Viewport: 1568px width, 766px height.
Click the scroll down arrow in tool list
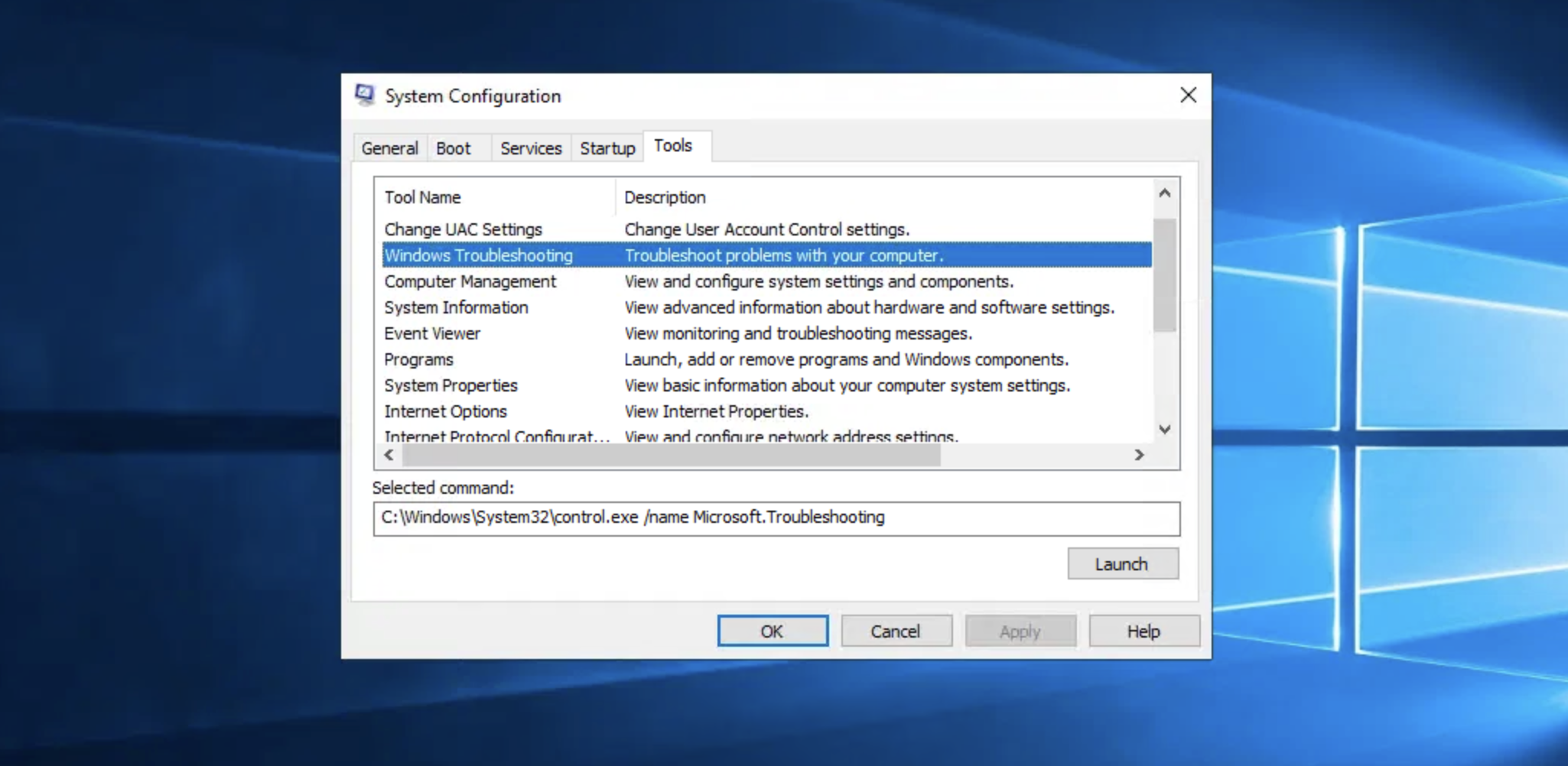click(1164, 430)
